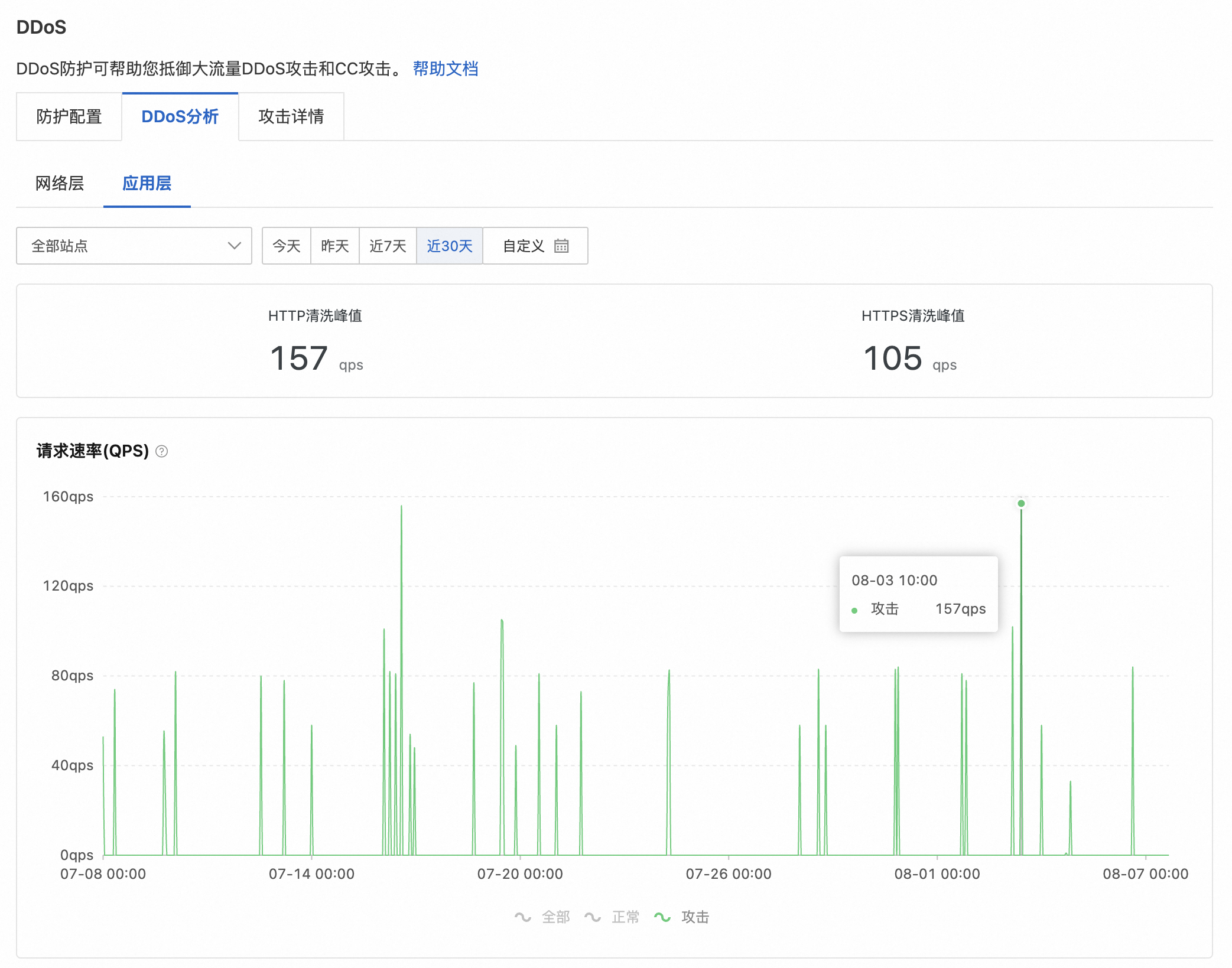Open the 帮助文档 help link
This screenshot has height=968, width=1232.
(x=446, y=69)
